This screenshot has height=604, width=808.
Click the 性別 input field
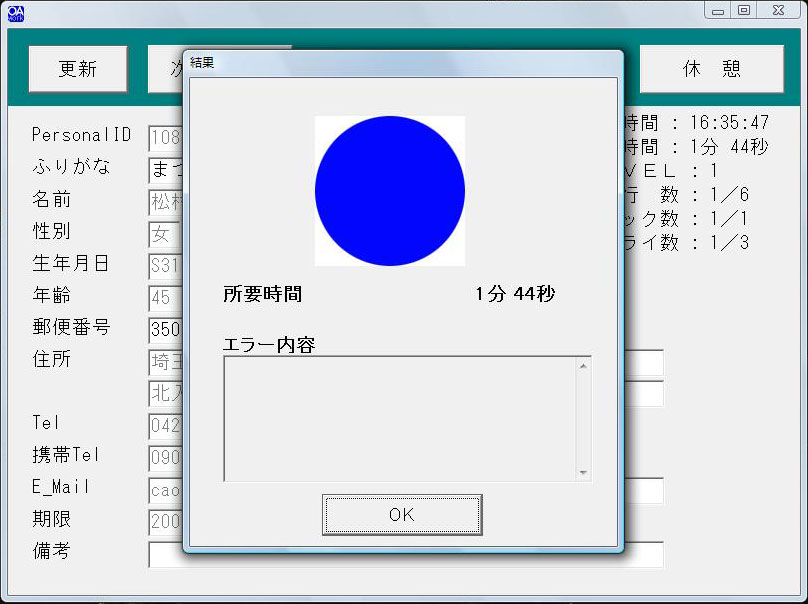[x=164, y=234]
